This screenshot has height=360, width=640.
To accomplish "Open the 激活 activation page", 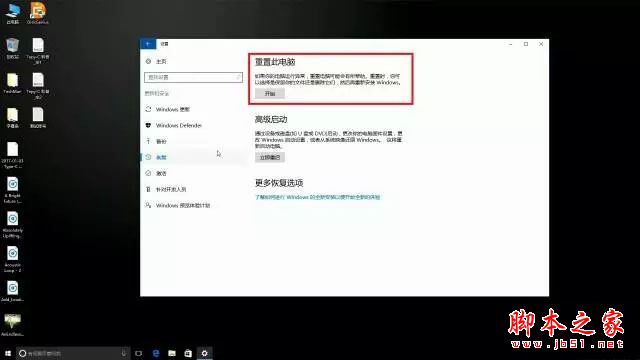I will [x=161, y=173].
